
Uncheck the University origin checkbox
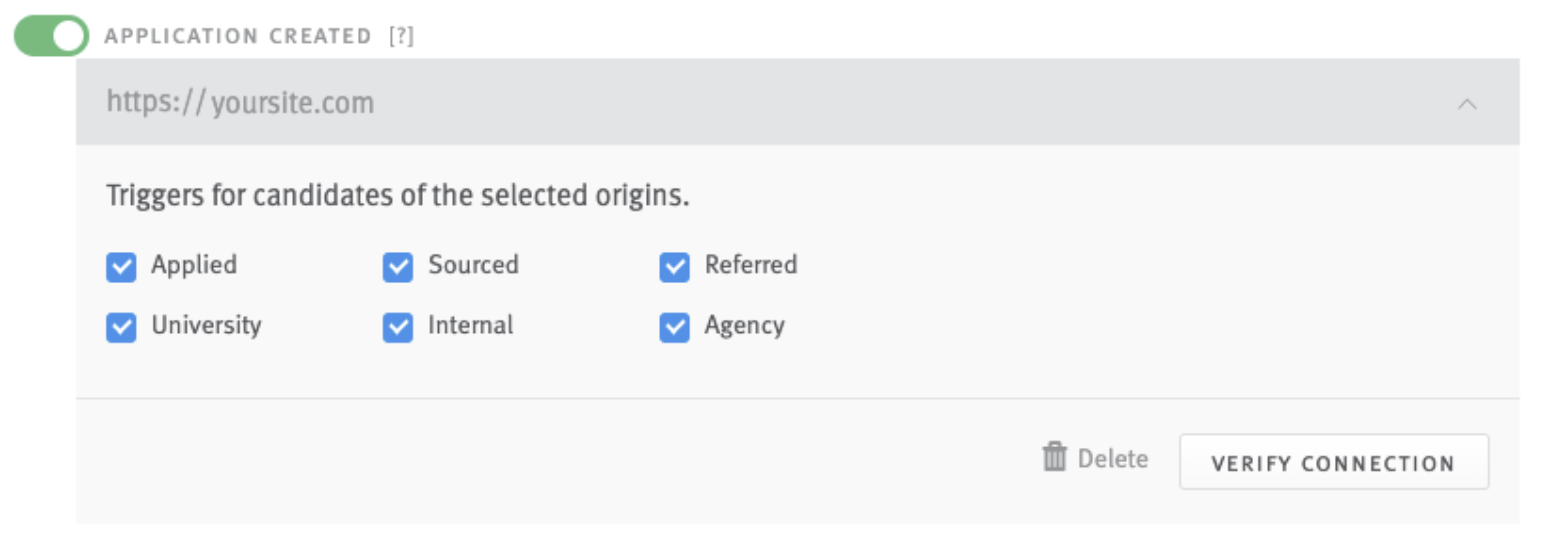pos(121,327)
